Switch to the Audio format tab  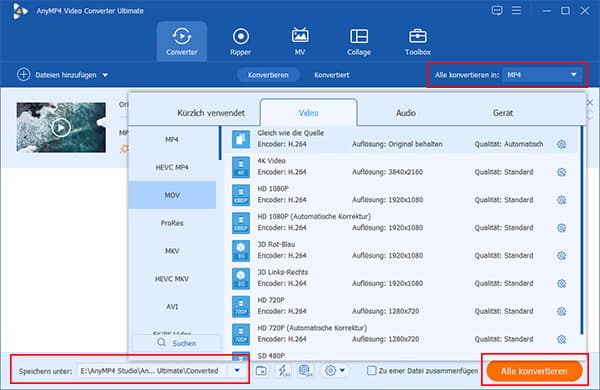click(x=406, y=113)
